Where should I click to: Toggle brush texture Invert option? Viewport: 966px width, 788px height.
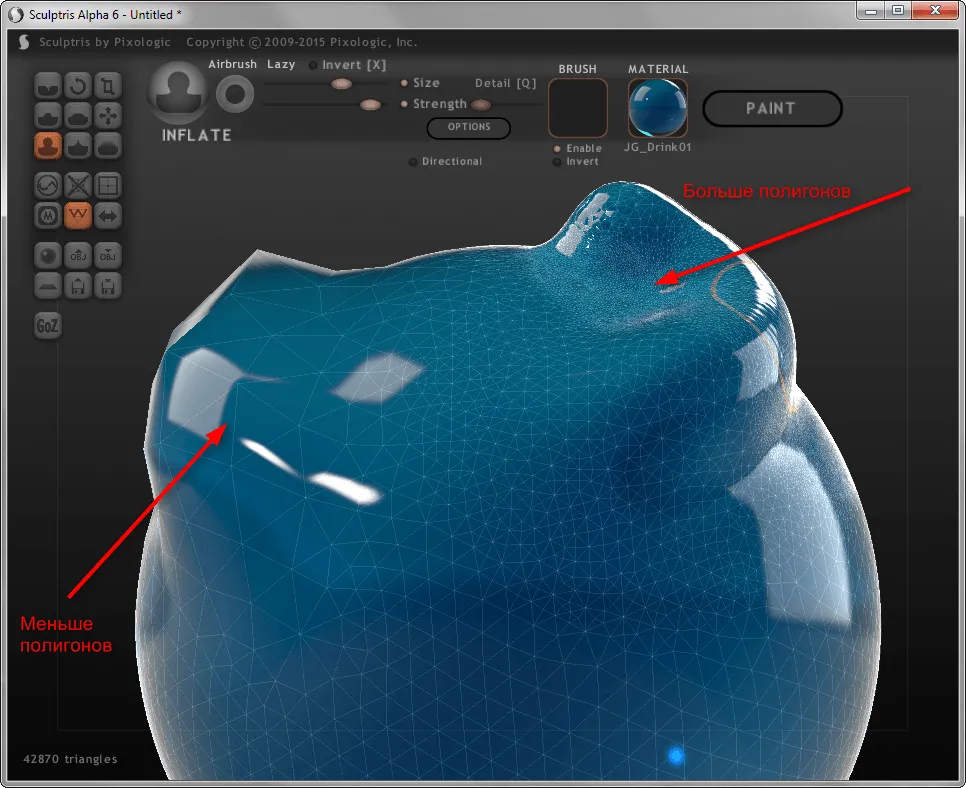(576, 161)
